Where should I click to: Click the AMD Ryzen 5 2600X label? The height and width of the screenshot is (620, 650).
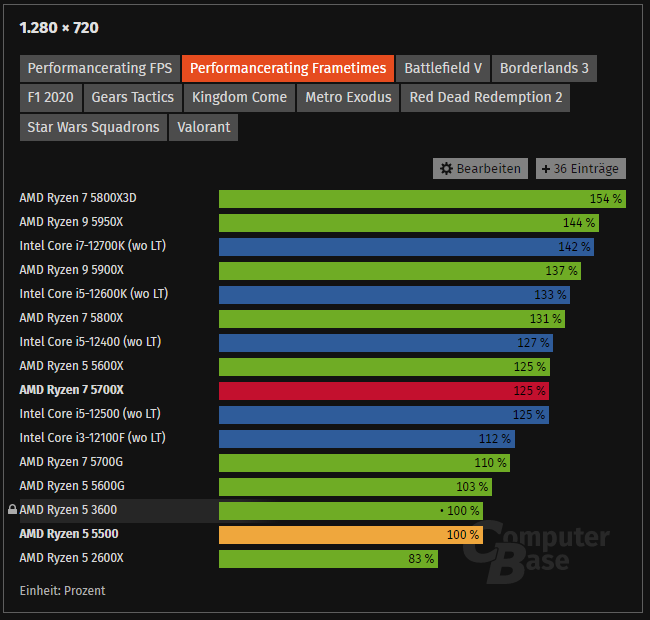pyautogui.click(x=72, y=559)
